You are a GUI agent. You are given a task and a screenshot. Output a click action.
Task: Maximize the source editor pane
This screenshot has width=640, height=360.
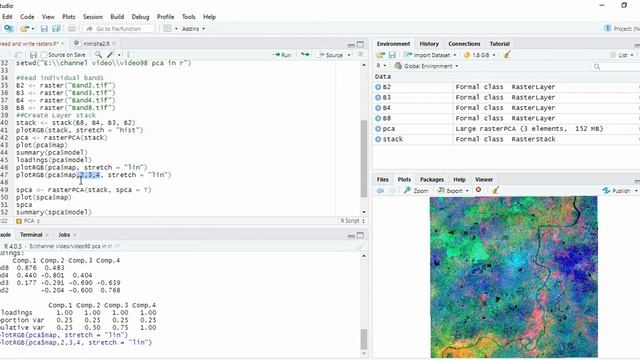(x=360, y=44)
